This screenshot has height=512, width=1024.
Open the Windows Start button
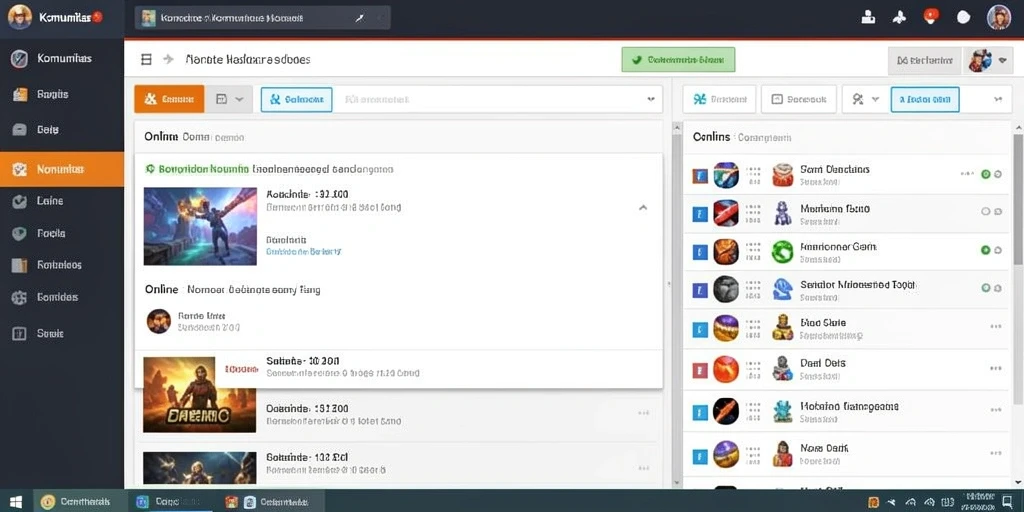[x=16, y=502]
